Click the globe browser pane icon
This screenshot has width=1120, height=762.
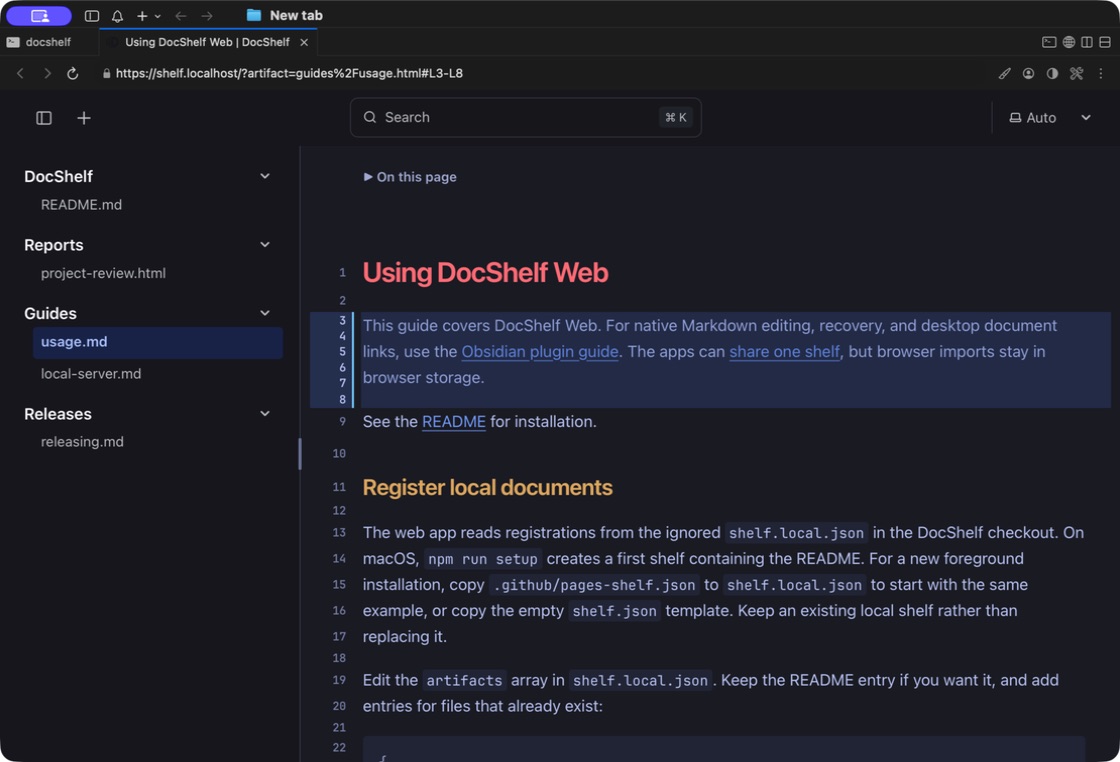click(x=1069, y=42)
